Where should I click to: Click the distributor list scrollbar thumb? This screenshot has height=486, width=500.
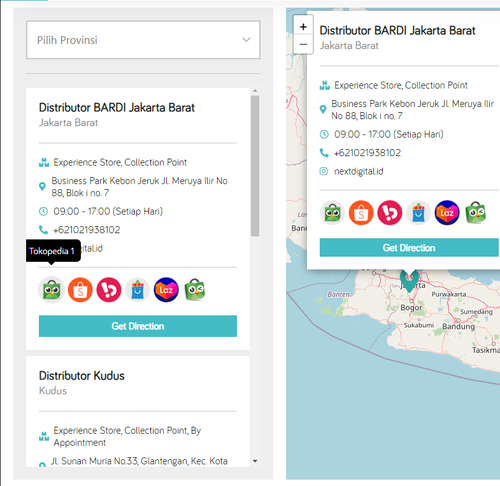point(255,166)
